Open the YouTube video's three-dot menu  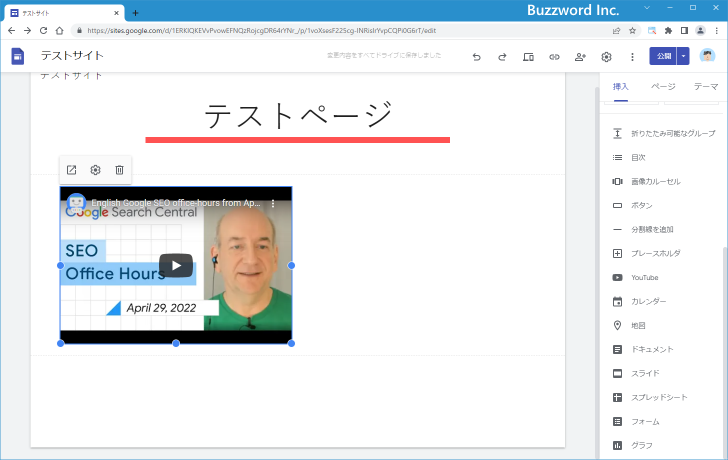273,203
